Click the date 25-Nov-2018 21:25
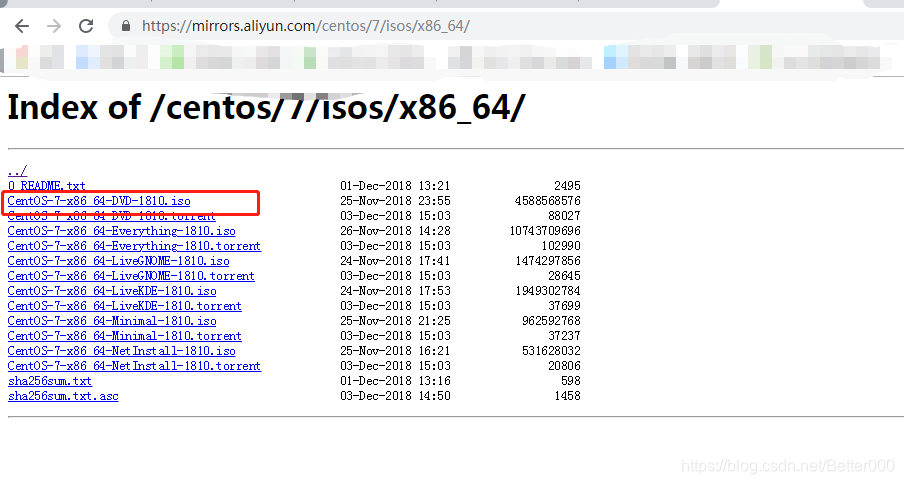This screenshot has height=484, width=904. coord(395,321)
